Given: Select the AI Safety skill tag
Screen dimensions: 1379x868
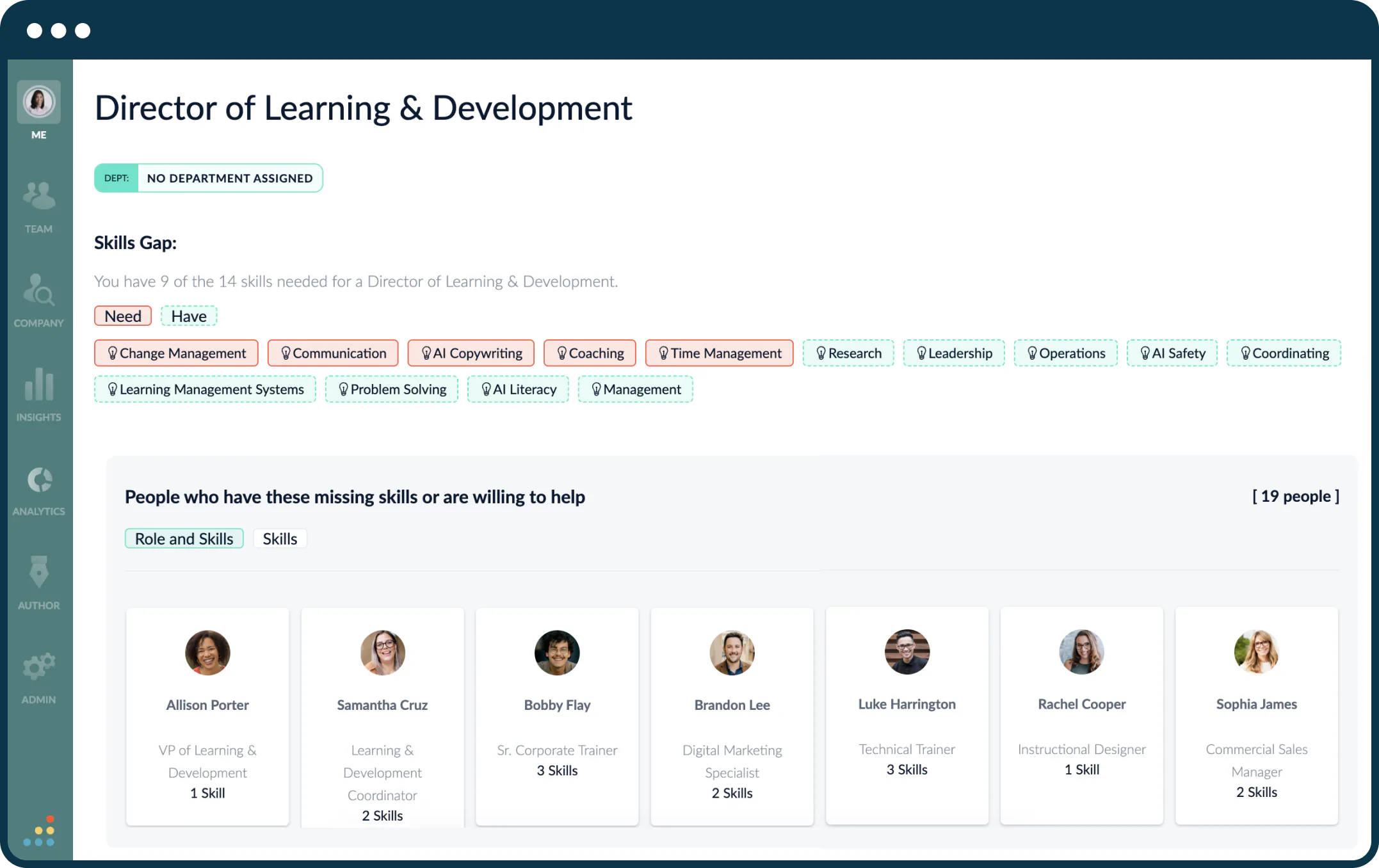Looking at the screenshot, I should tap(1172, 353).
